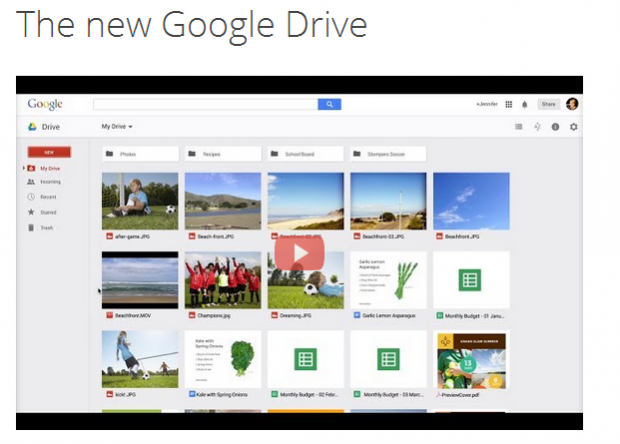Open Trash in sidebar

click(47, 228)
